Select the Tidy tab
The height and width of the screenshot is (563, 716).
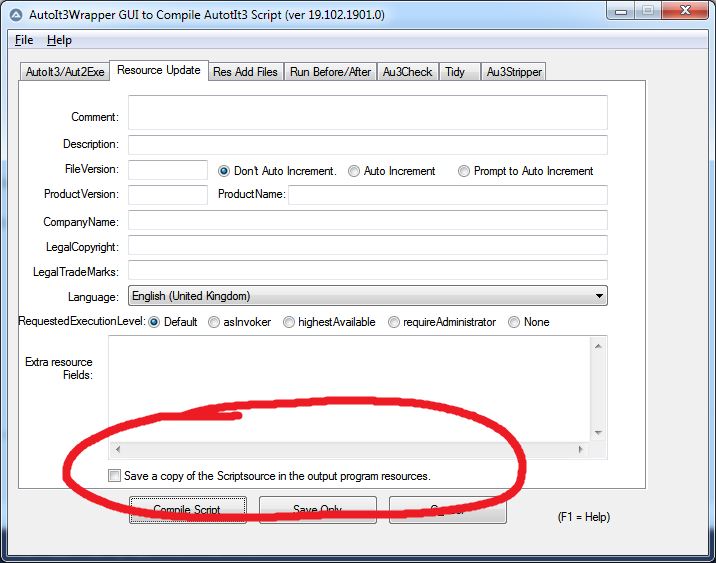pyautogui.click(x=455, y=72)
